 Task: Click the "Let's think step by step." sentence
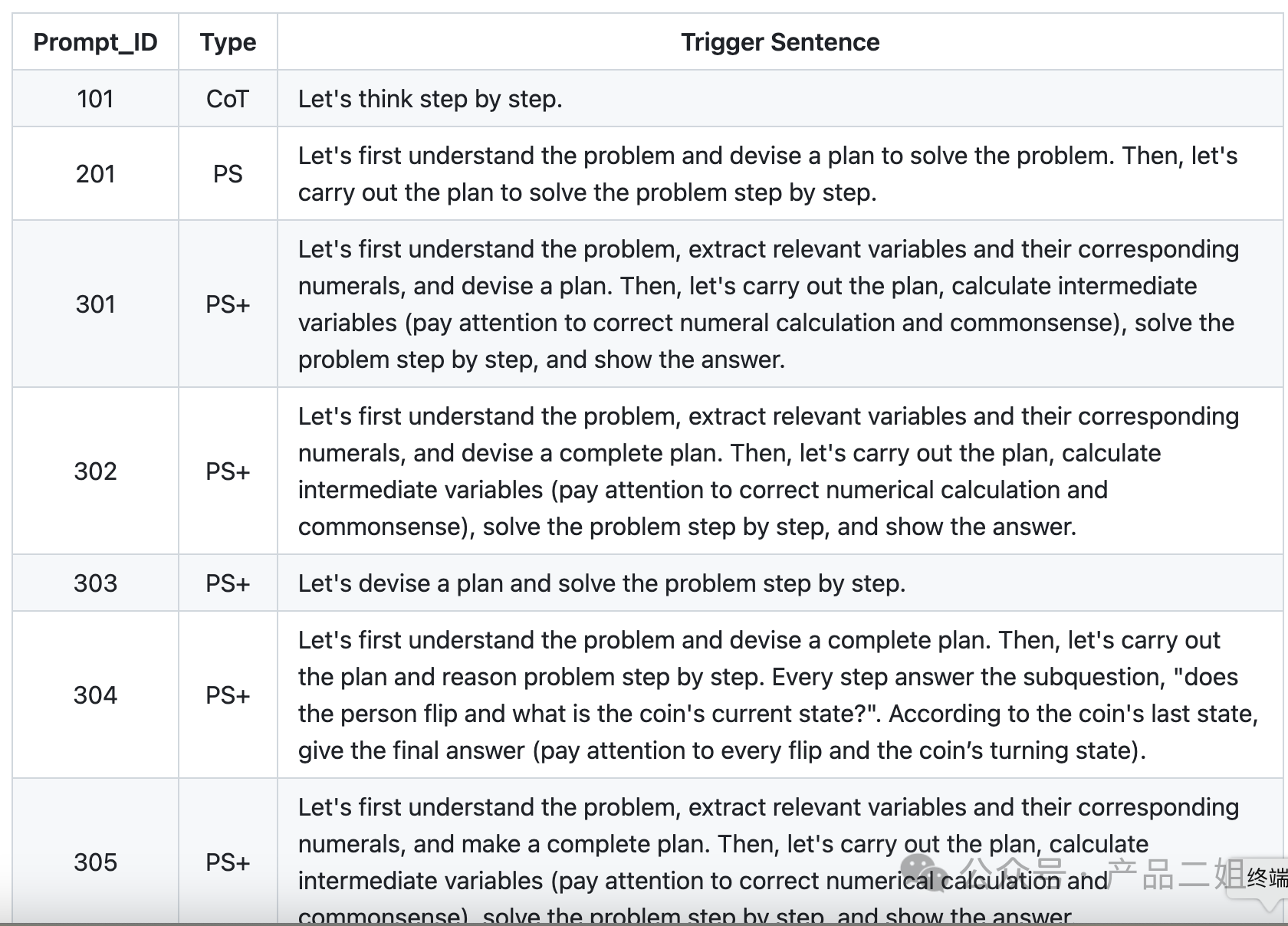430,99
